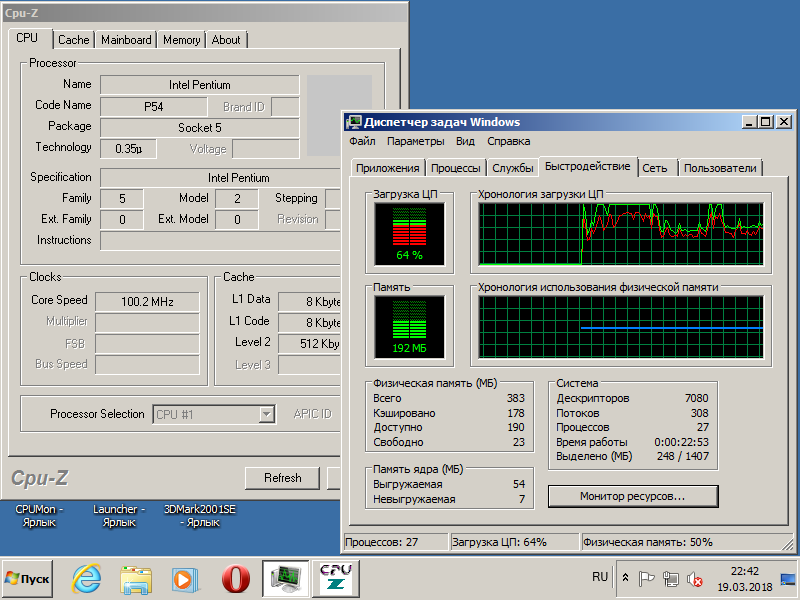Open Windows Explorer folder icon in taskbar

pyautogui.click(x=135, y=578)
